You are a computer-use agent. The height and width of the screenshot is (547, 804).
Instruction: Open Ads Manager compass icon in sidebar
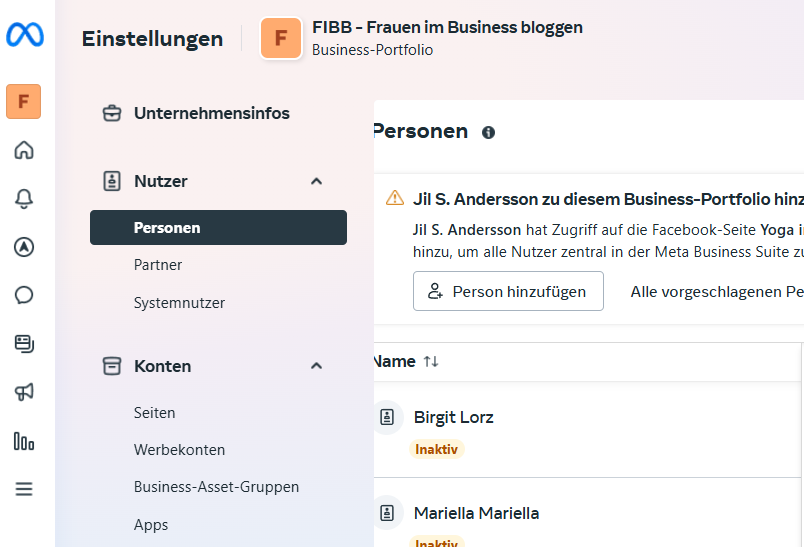click(24, 247)
